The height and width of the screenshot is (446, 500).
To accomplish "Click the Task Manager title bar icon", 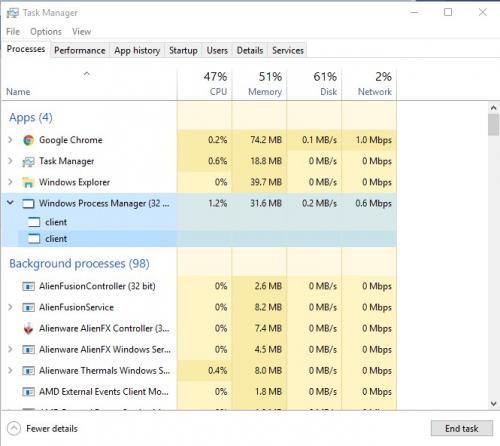I will point(13,13).
